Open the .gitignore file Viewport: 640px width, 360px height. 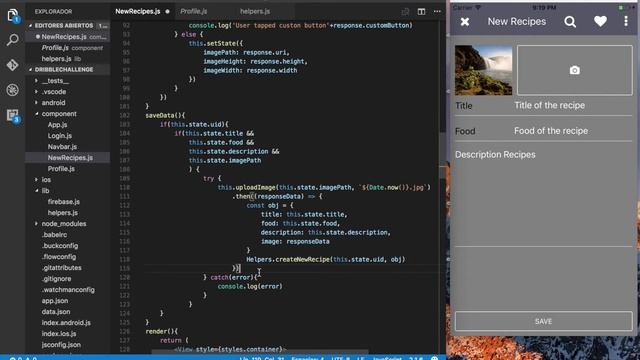pos(56,279)
